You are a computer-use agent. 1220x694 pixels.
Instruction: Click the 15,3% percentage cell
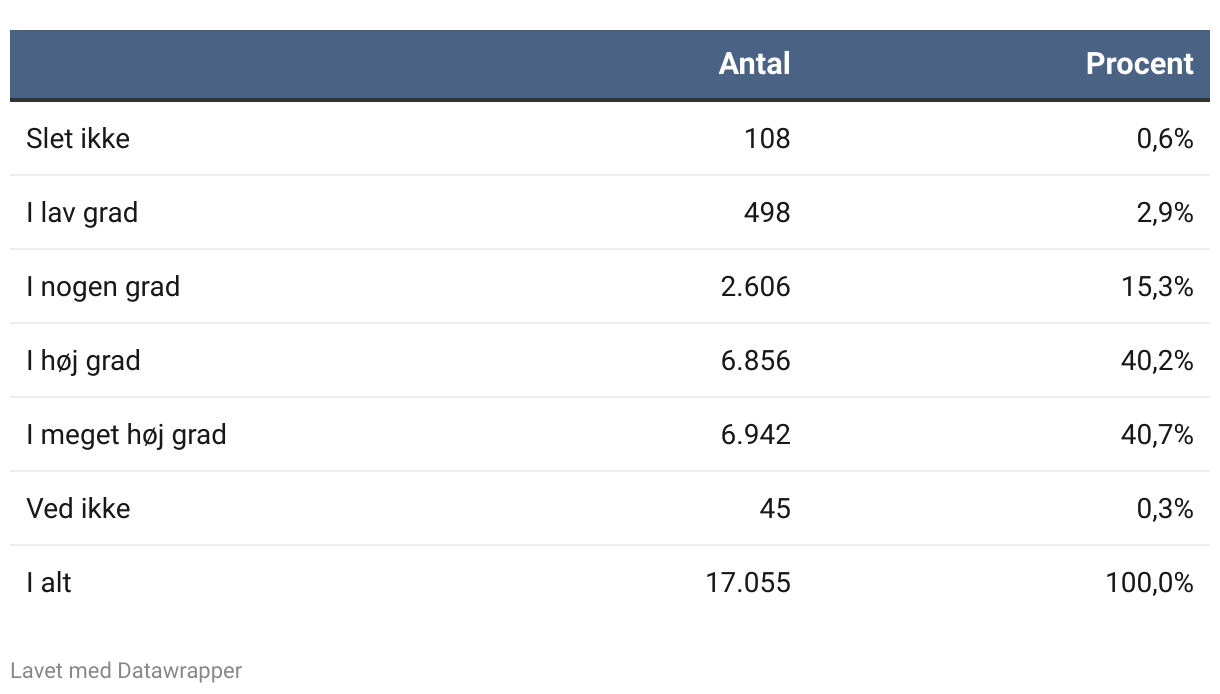(1157, 287)
